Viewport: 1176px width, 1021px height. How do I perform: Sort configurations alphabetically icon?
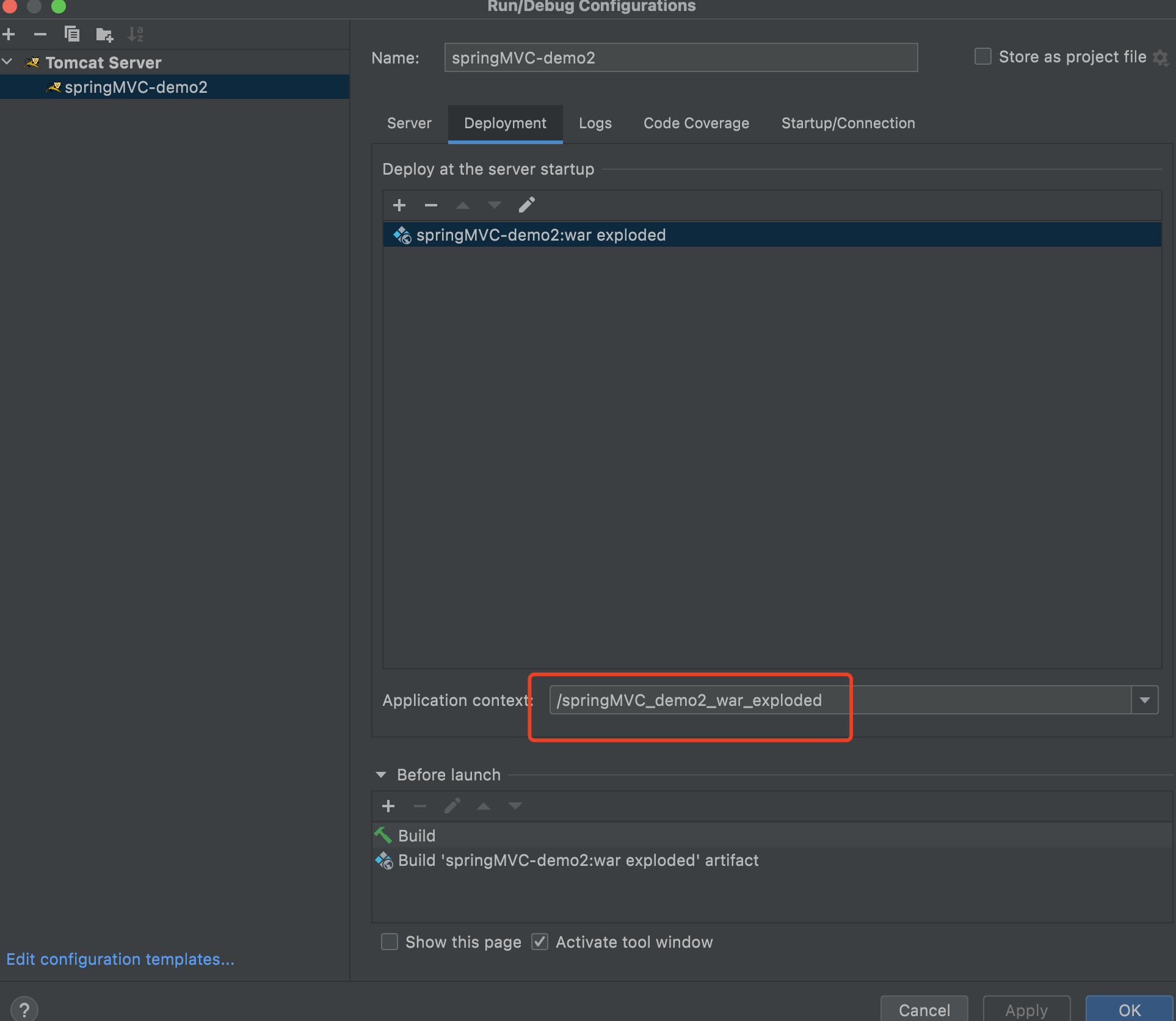click(136, 34)
